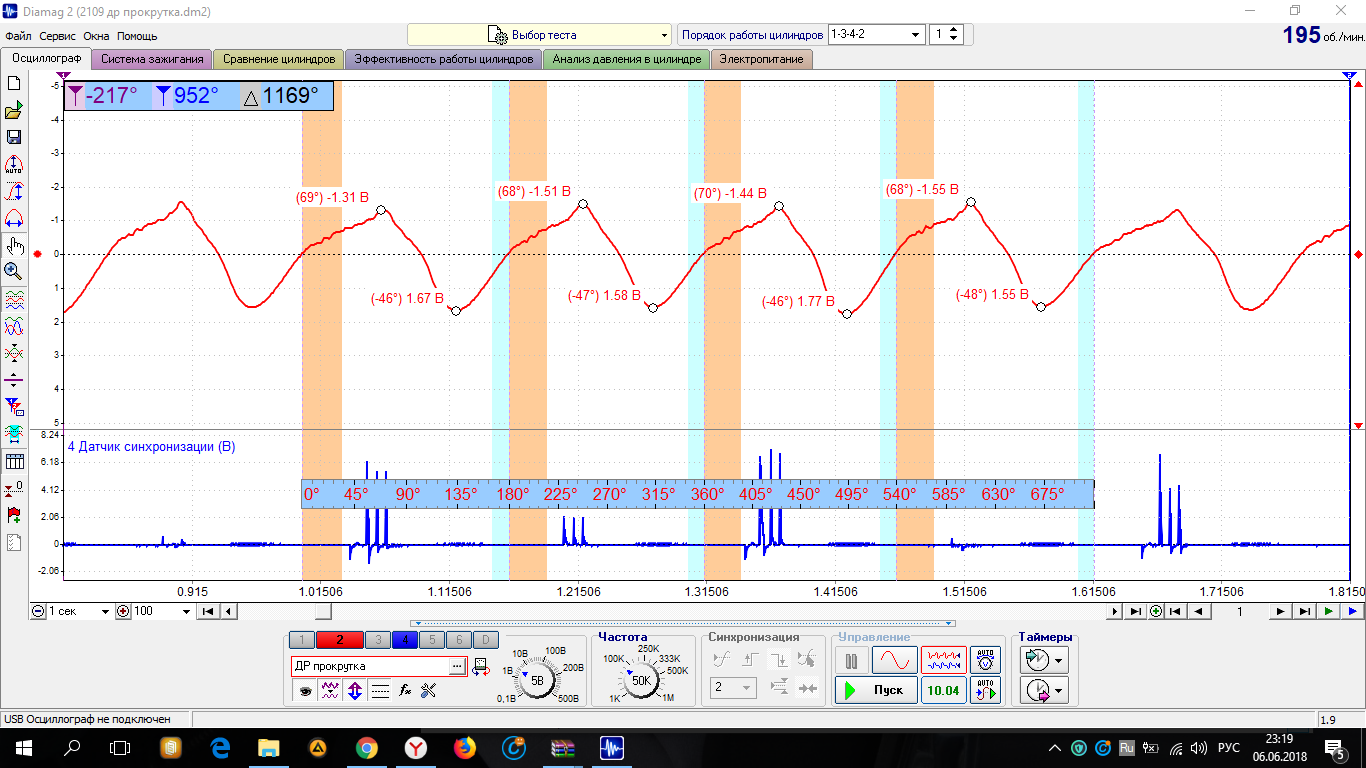1366x768 pixels.
Task: Click the frequency knob 50K
Action: tap(640, 680)
